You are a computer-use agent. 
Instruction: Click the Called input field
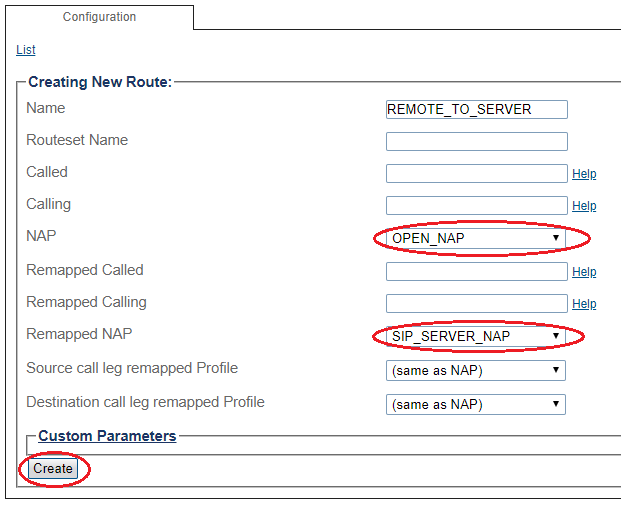point(476,174)
